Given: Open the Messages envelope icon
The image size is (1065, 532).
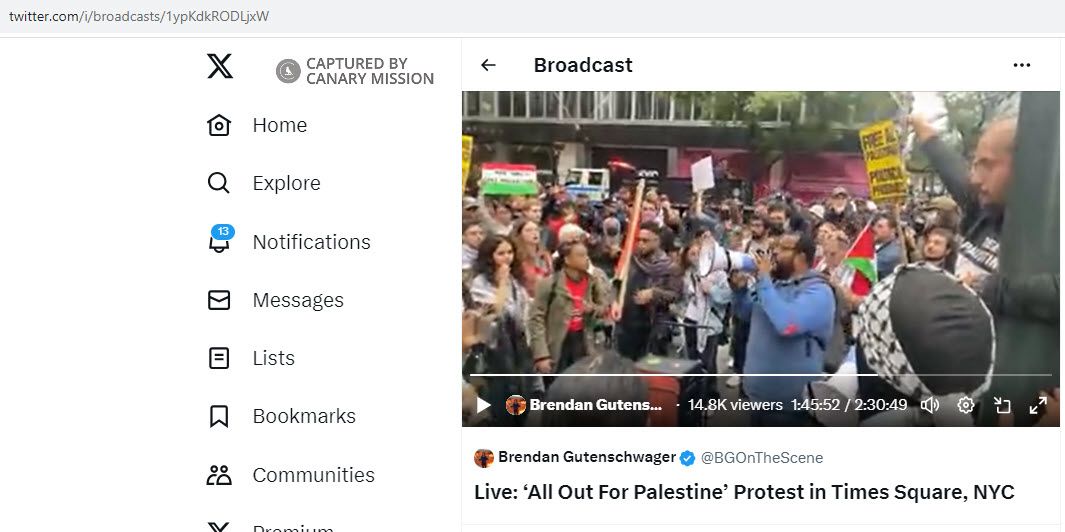Looking at the screenshot, I should [219, 300].
